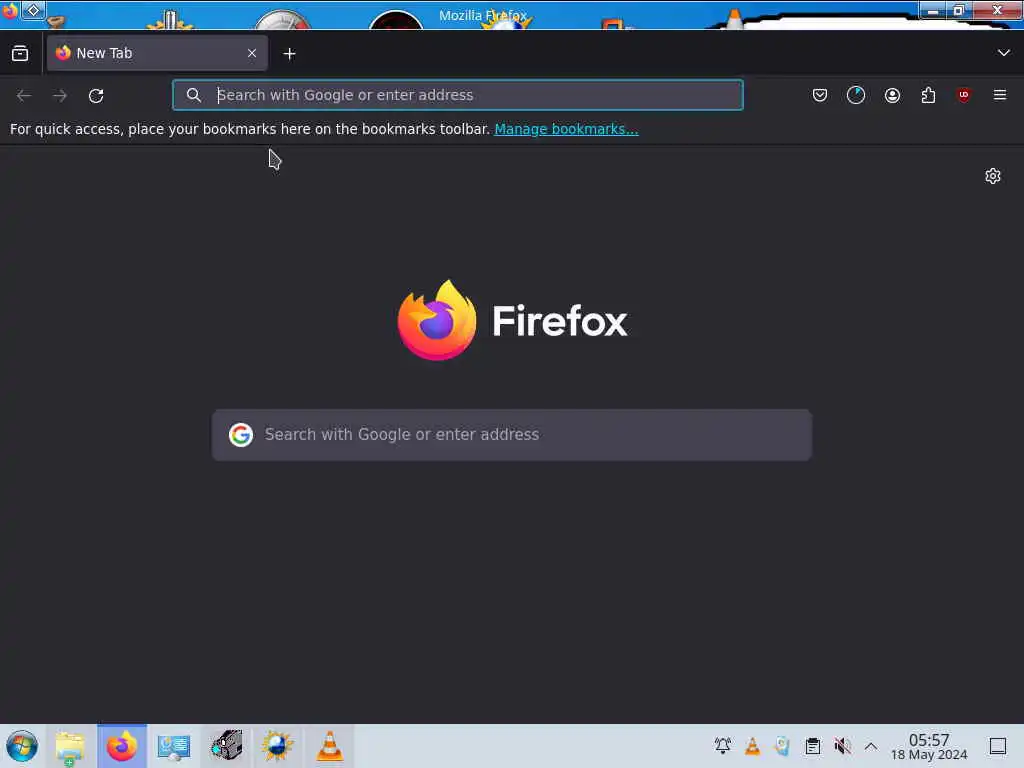
Task: Go forward one page
Action: 60,95
